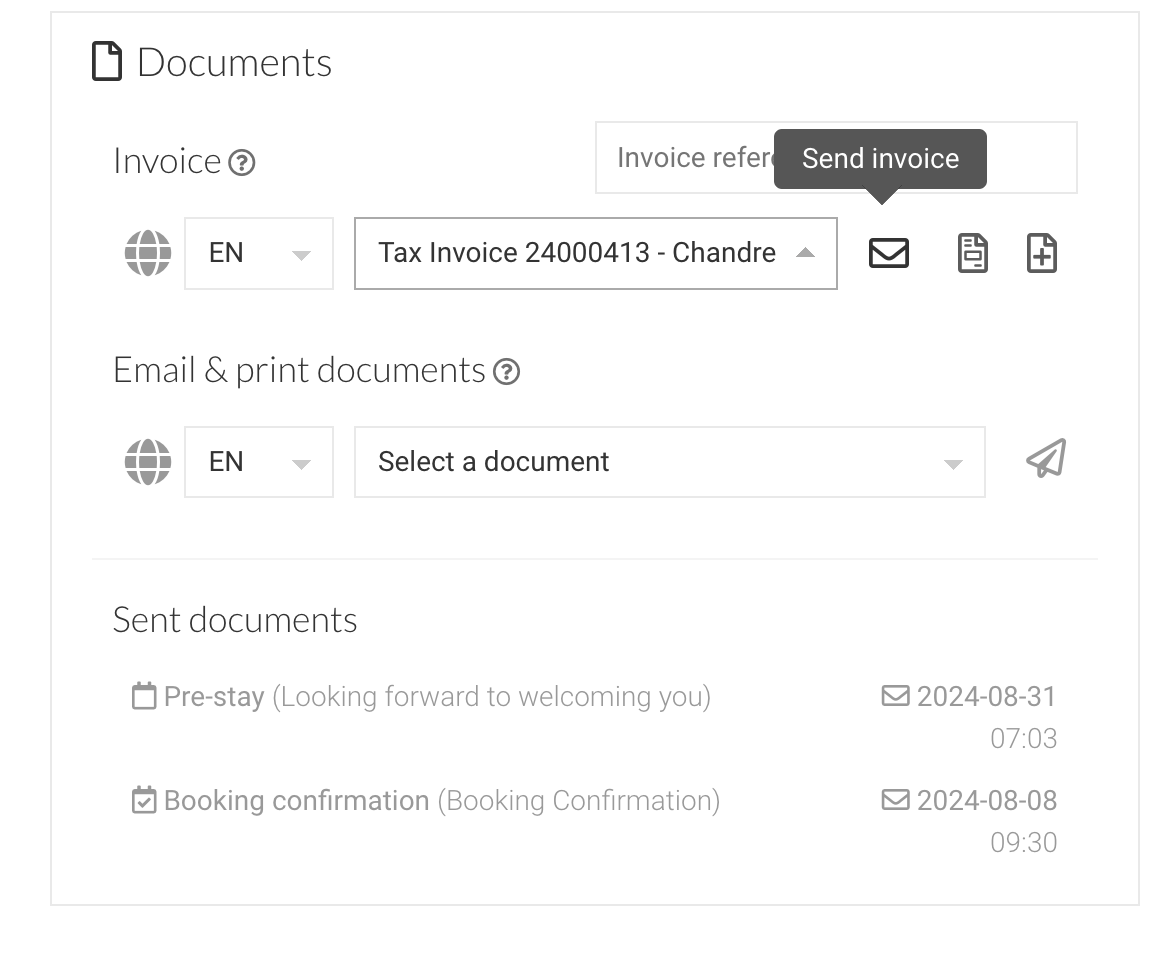Open the Tax Invoice 24000413 dropdown
The image size is (1158, 954).
[x=596, y=253]
